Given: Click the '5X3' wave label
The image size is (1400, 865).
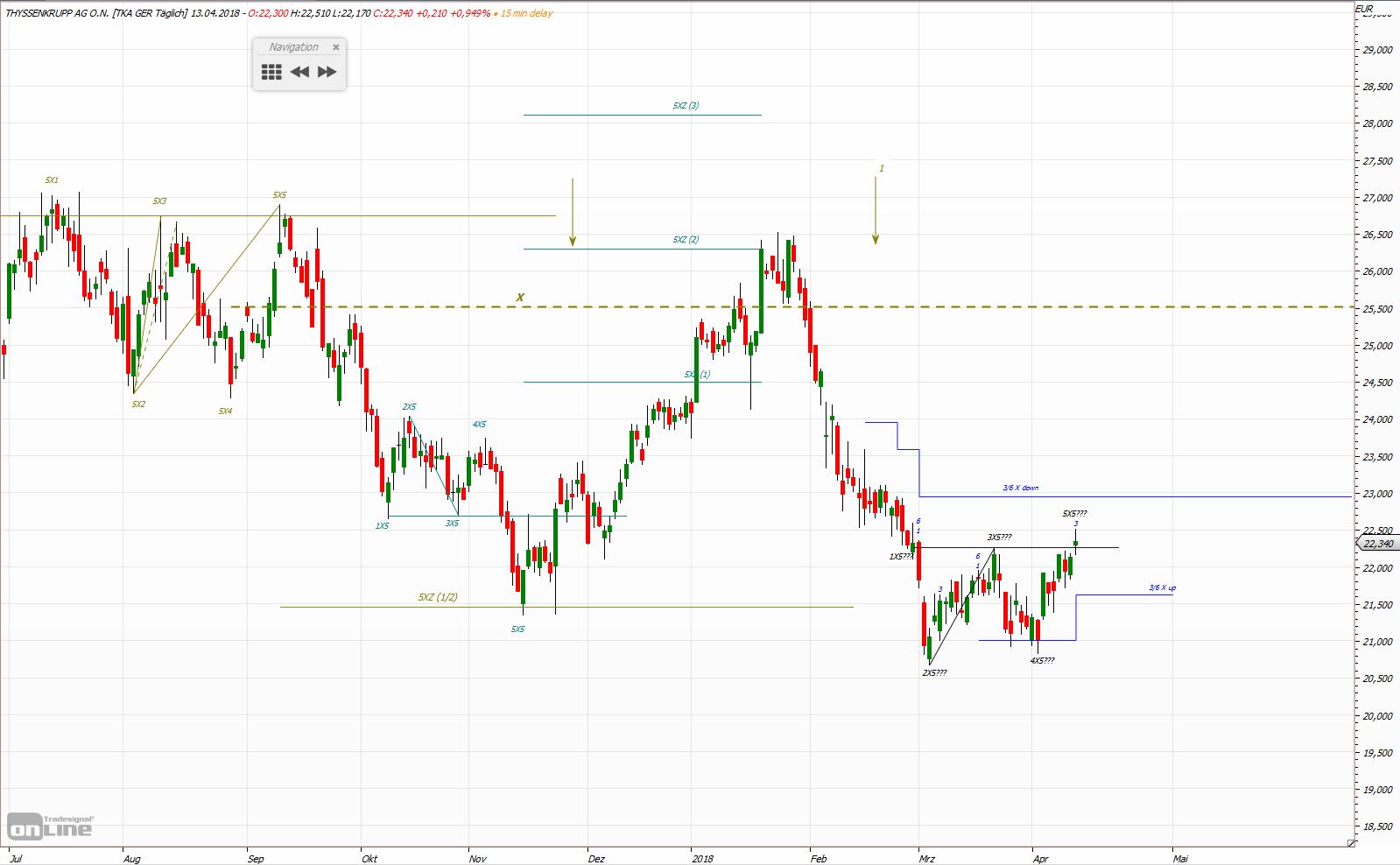Looking at the screenshot, I should (159, 201).
